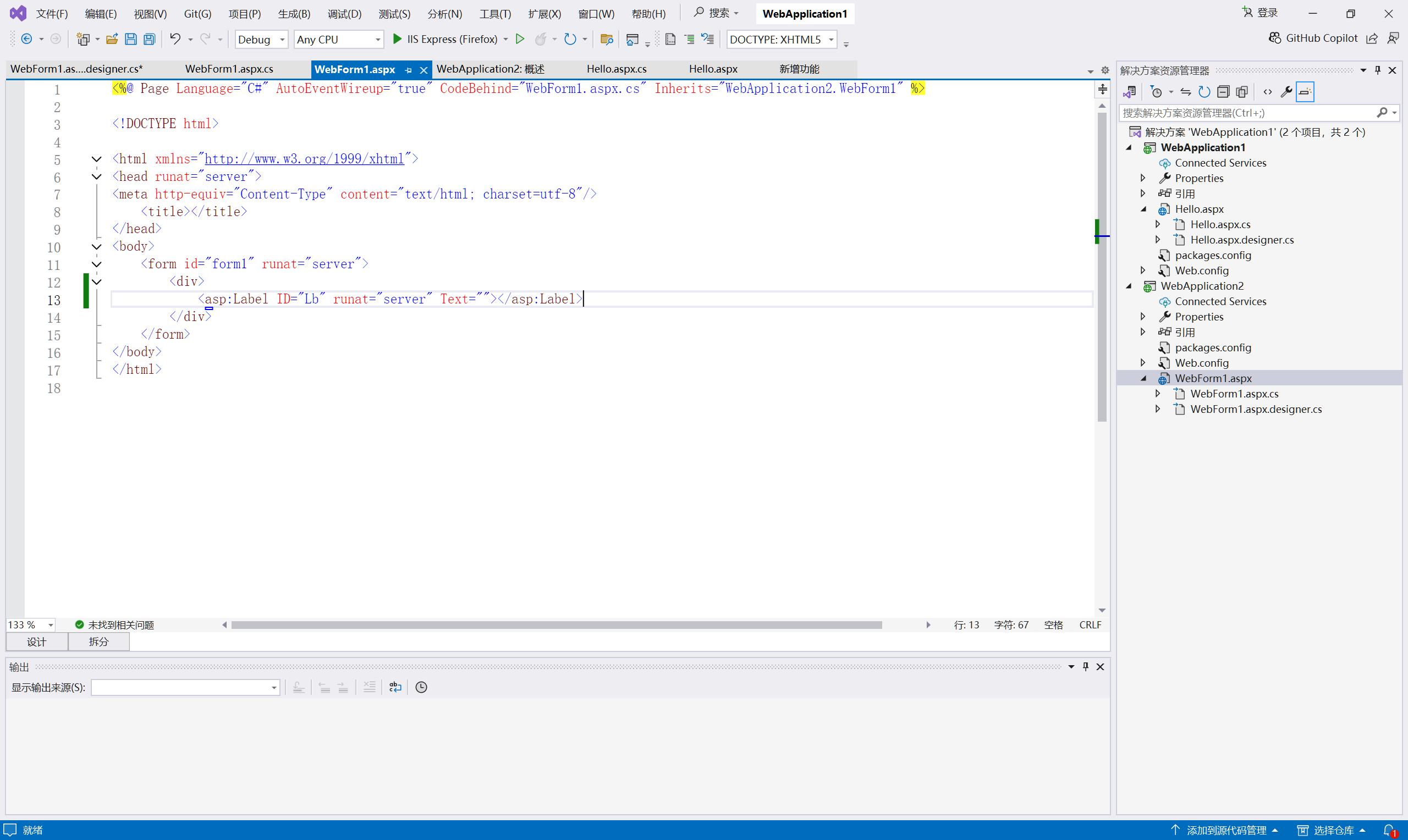Viewport: 1408px width, 840px height.
Task: Click View Code angle brackets icon
Action: click(1268, 92)
